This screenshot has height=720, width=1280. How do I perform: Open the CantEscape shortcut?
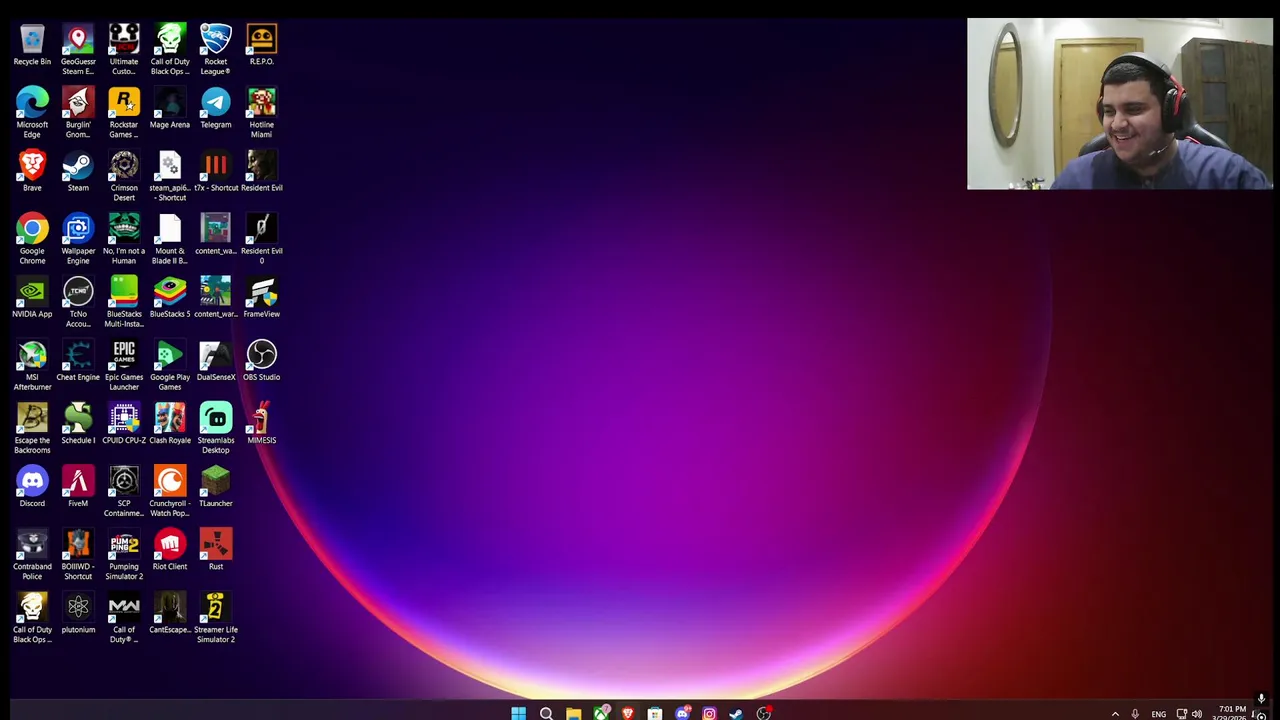pos(170,613)
